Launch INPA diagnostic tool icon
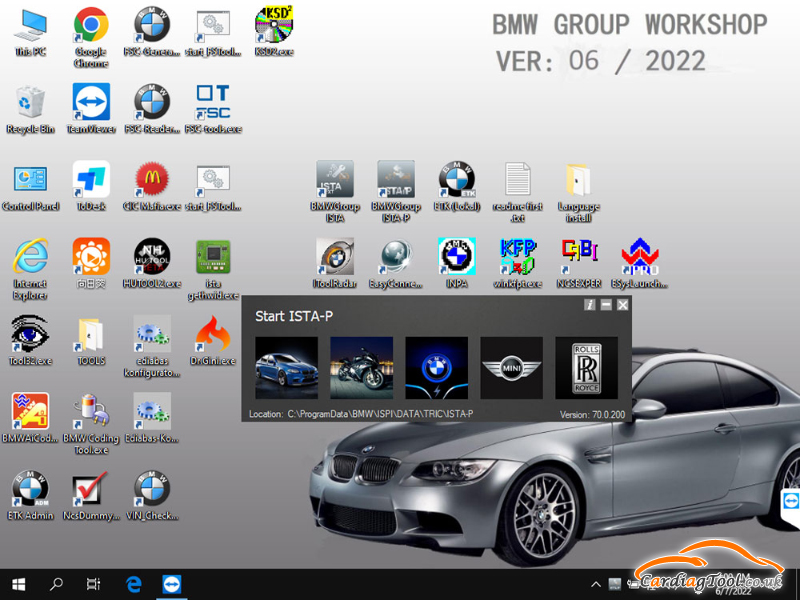Image resolution: width=800 pixels, height=600 pixels. (x=457, y=264)
